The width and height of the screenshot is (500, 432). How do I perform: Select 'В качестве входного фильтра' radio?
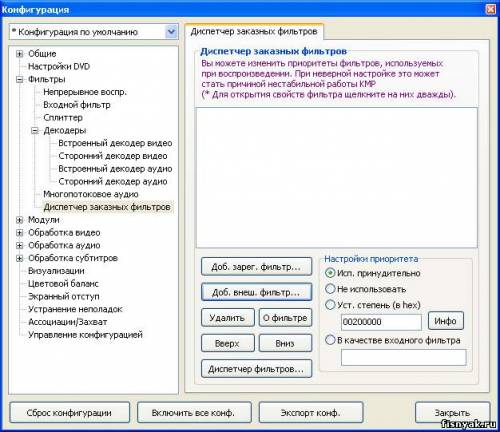330,340
